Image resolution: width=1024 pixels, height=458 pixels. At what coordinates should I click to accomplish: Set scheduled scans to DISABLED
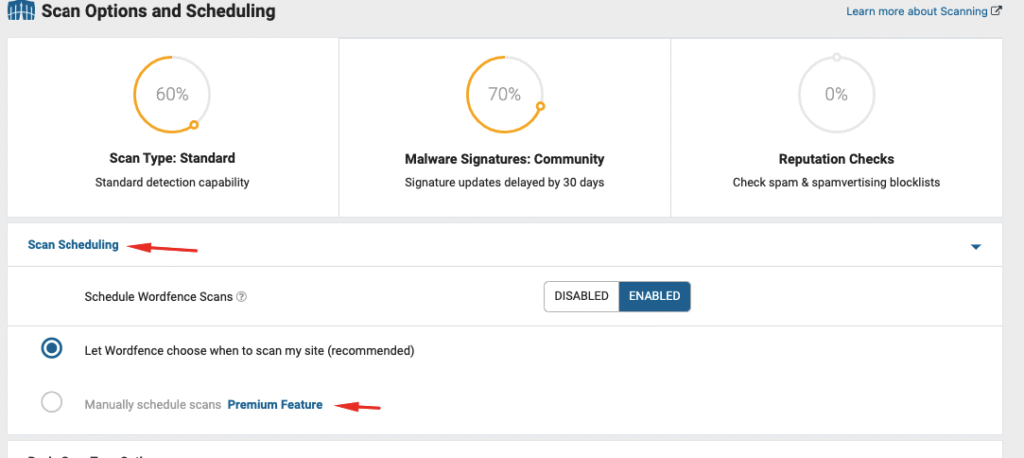581,296
